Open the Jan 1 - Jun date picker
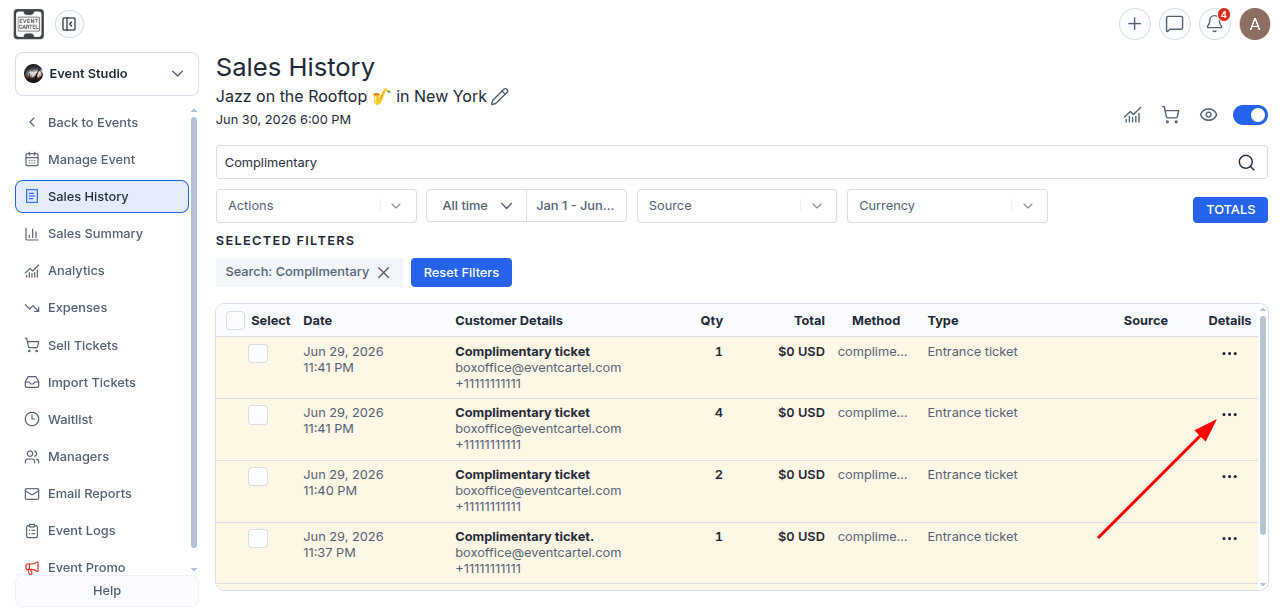This screenshot has height=609, width=1282. pyautogui.click(x=576, y=206)
